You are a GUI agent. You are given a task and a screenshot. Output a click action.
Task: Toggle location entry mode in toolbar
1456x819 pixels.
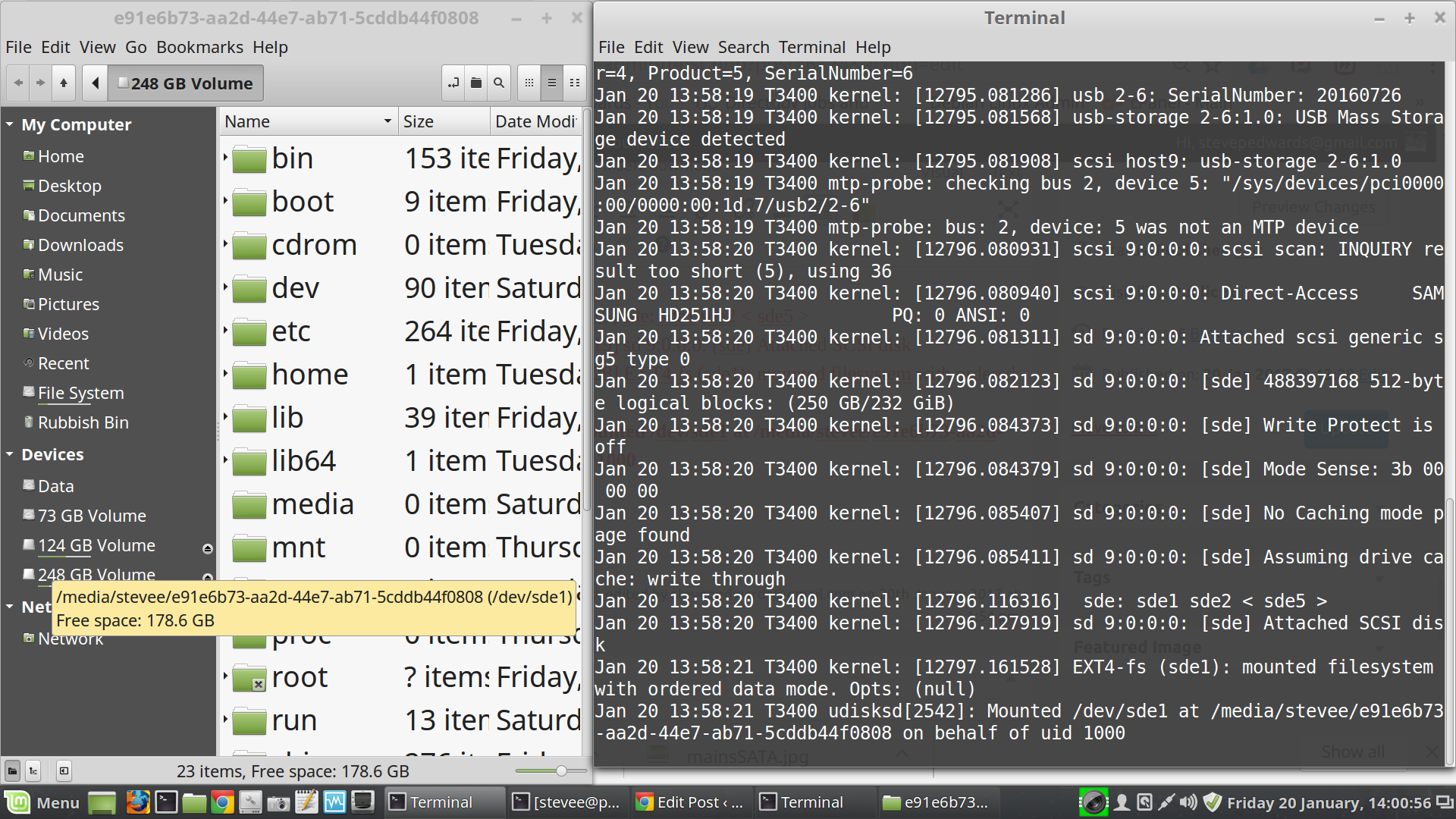[453, 83]
